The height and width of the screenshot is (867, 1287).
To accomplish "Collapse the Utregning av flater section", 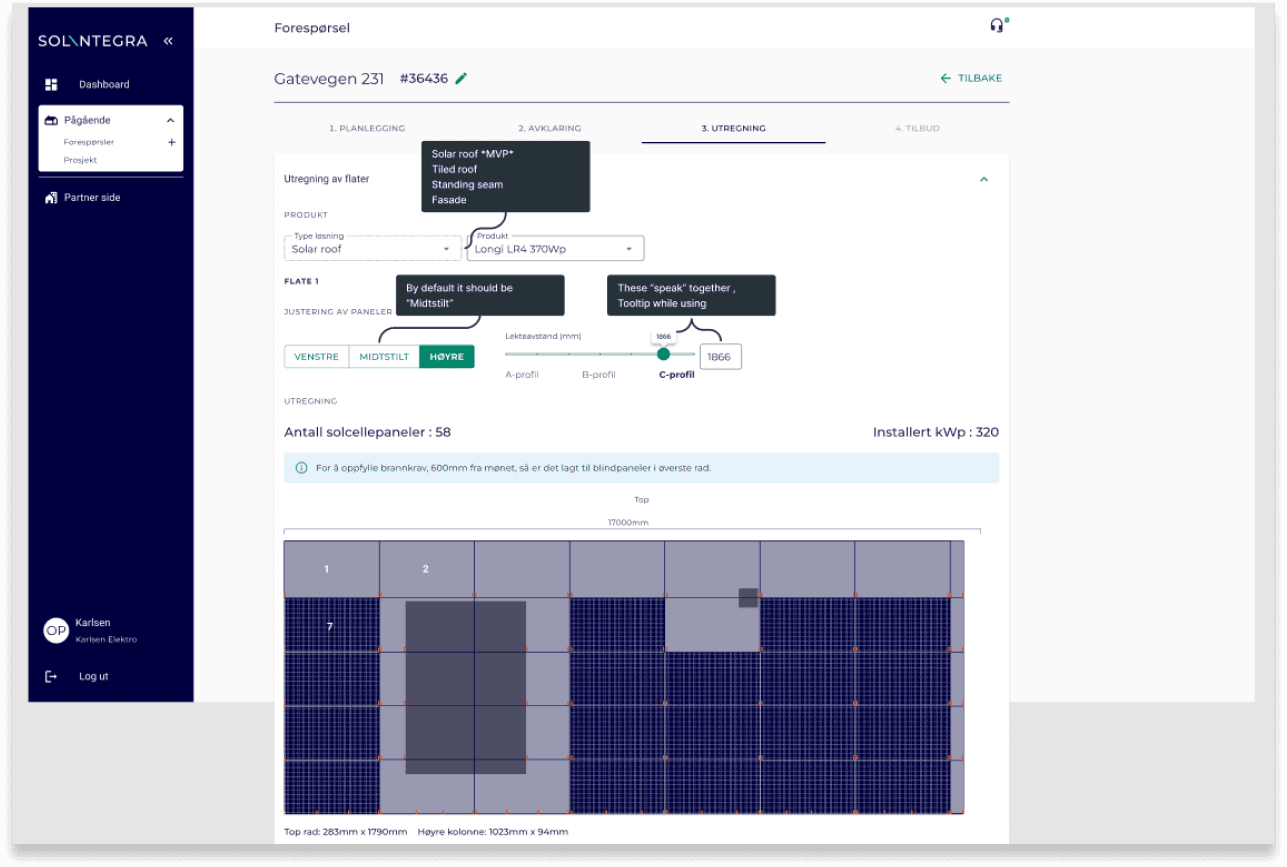I will tap(983, 179).
